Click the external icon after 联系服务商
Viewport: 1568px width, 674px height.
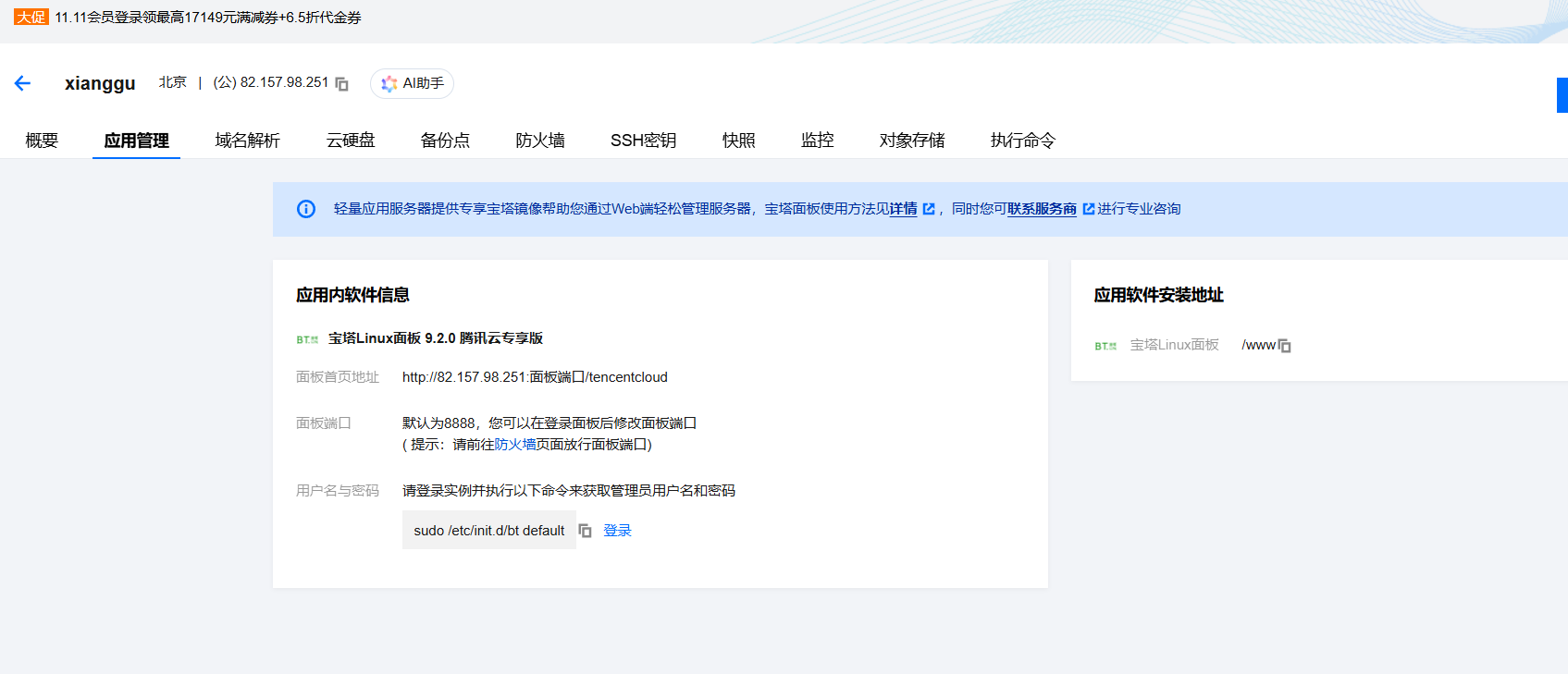[1089, 209]
